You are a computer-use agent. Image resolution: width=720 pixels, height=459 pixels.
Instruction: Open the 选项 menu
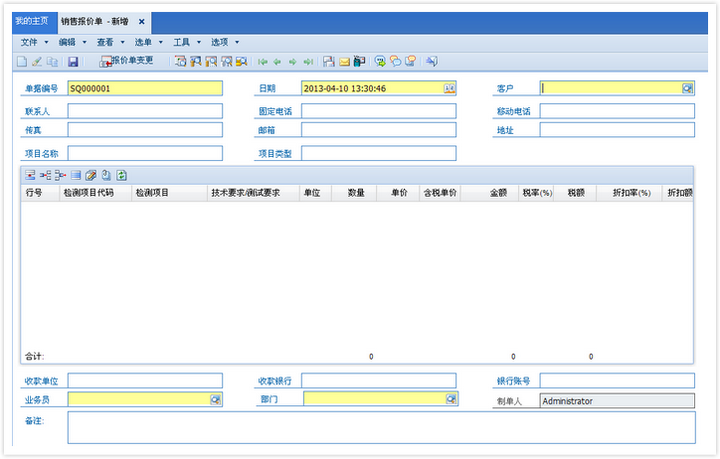[225, 42]
